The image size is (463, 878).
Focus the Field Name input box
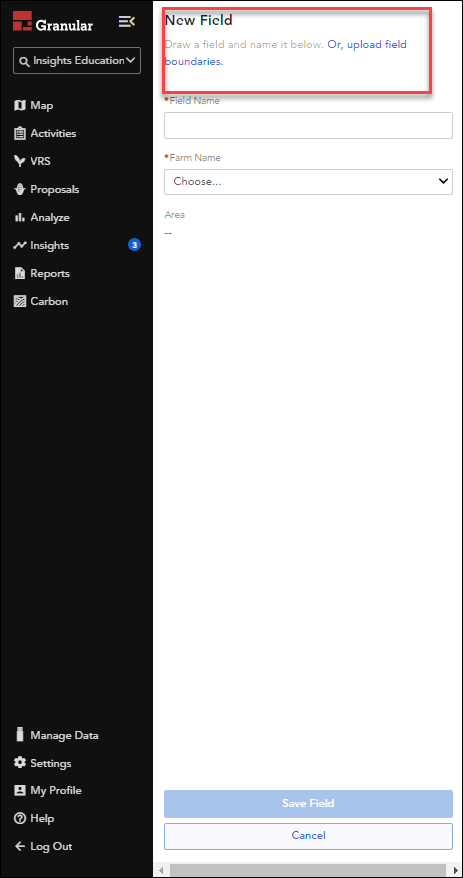[x=308, y=125]
